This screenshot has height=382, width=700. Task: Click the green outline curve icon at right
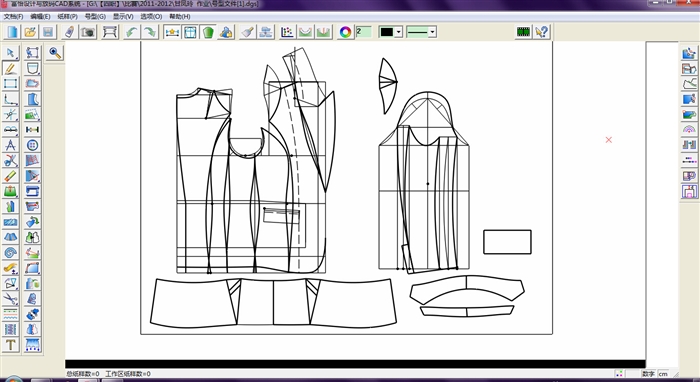tap(689, 83)
